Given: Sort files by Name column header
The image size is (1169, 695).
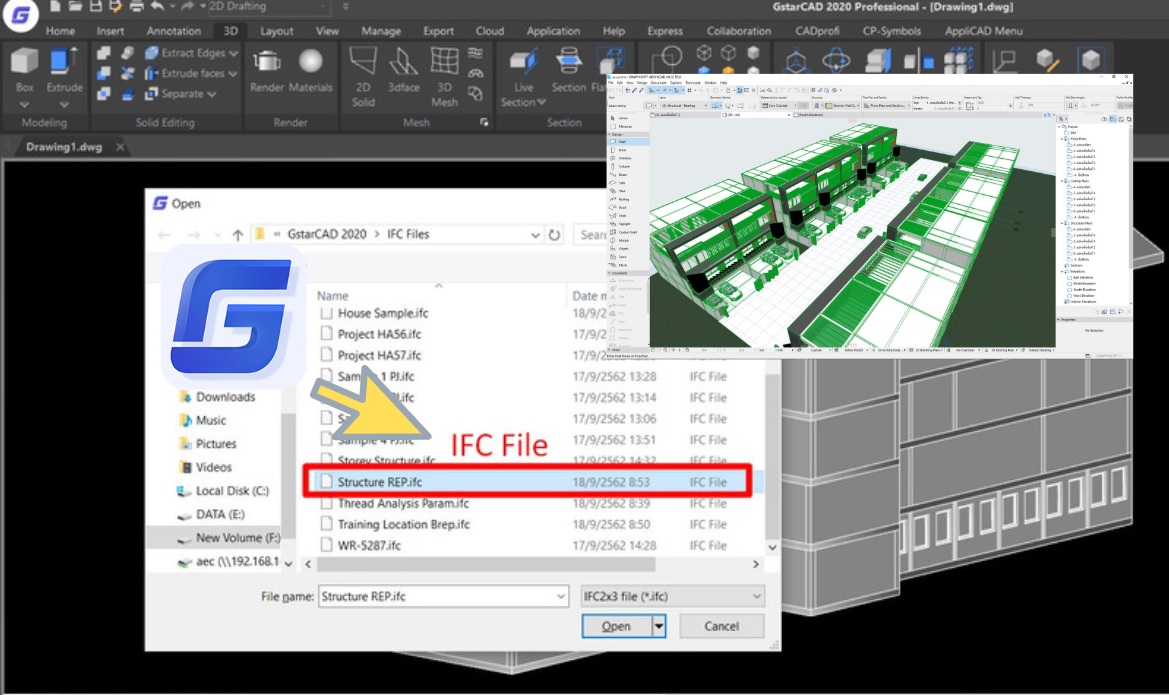Looking at the screenshot, I should (x=333, y=296).
